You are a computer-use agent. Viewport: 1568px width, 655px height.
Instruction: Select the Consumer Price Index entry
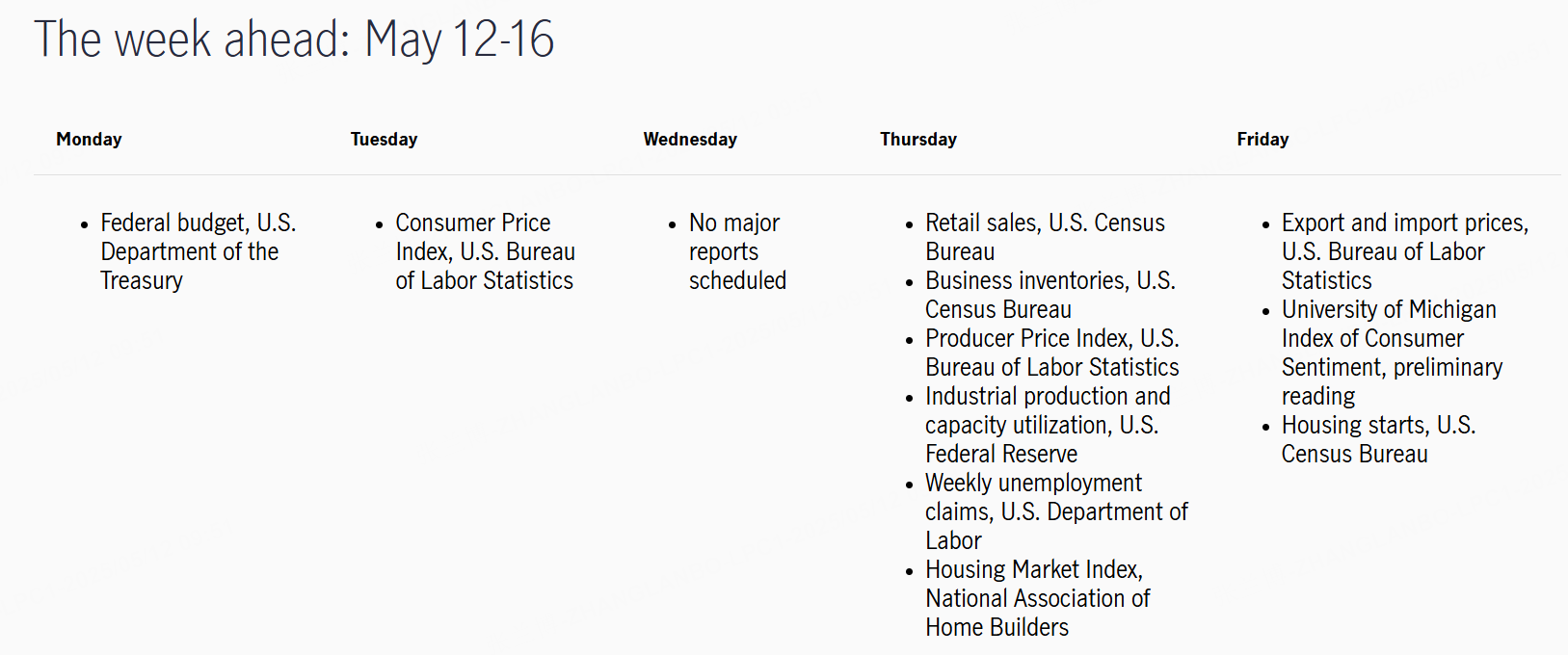pyautogui.click(x=484, y=251)
